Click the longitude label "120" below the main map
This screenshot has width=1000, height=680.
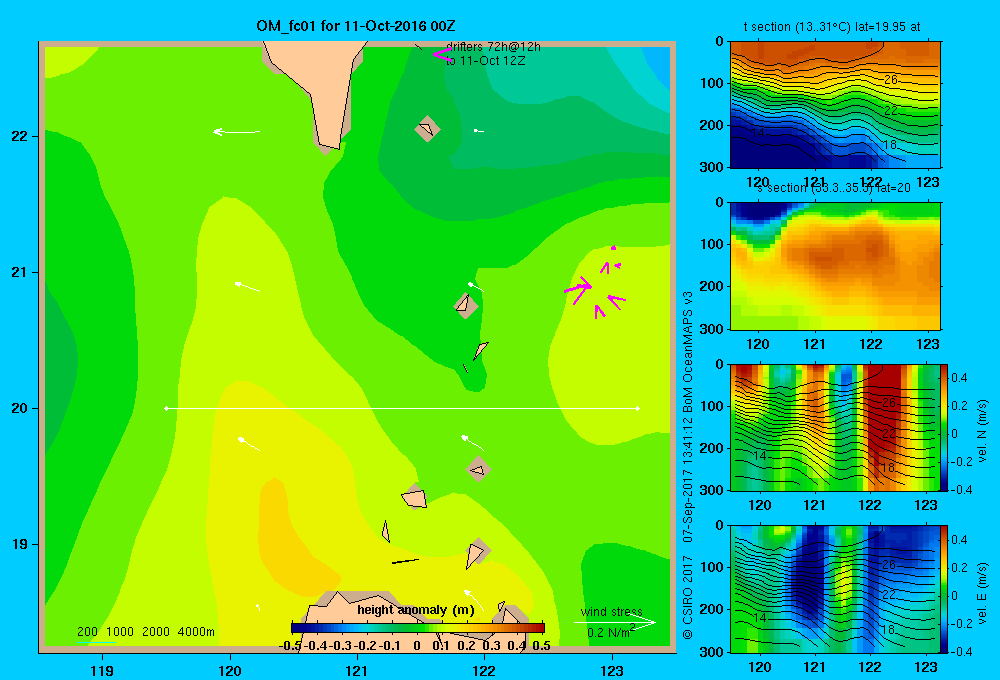pos(230,670)
